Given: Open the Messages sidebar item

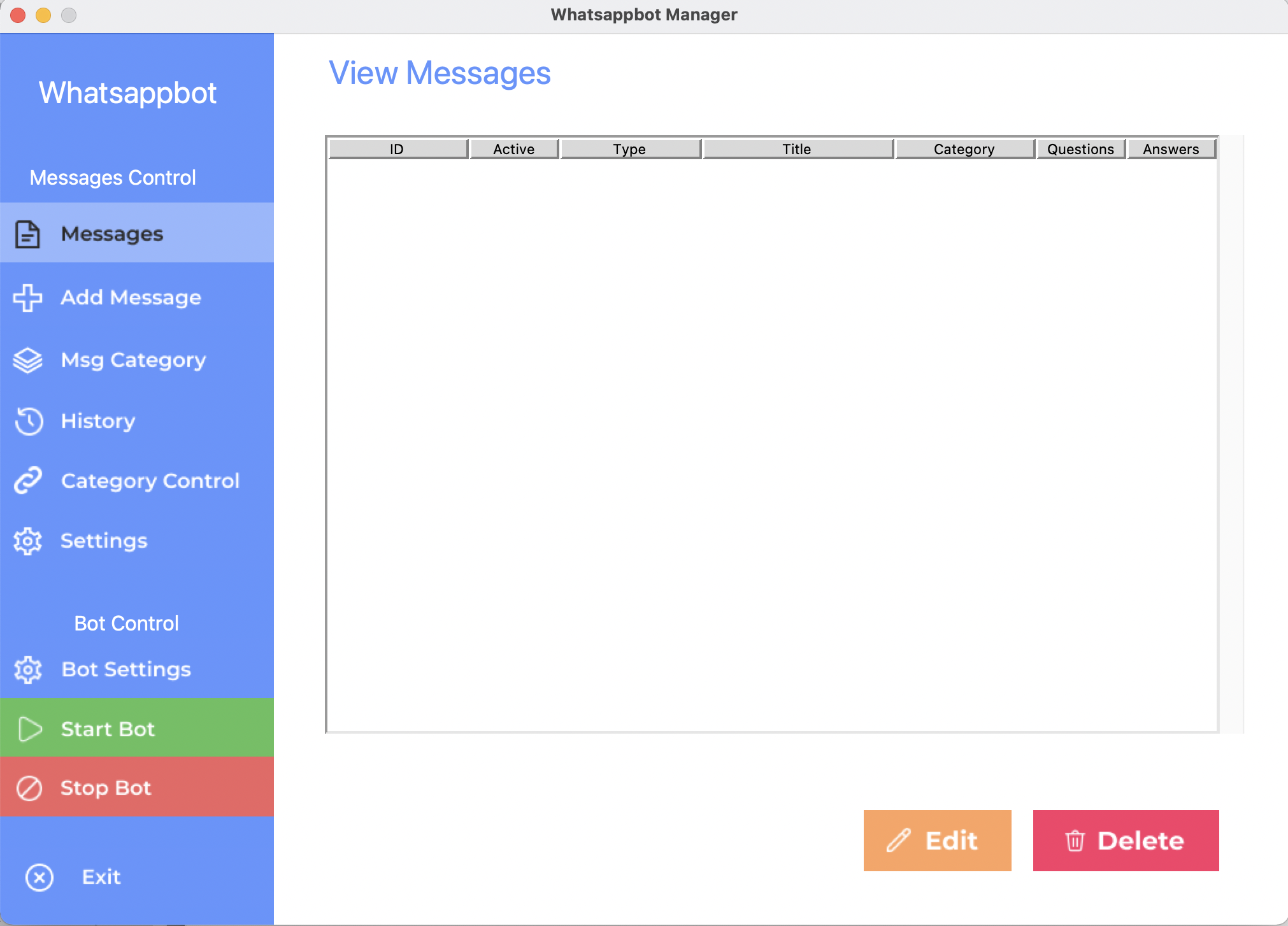Looking at the screenshot, I should click(137, 233).
